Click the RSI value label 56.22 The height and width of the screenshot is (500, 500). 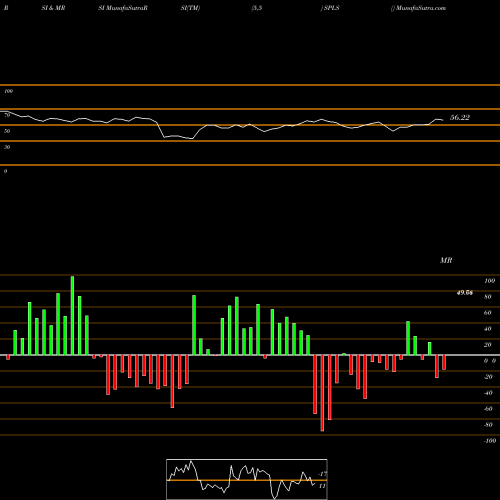(460, 117)
